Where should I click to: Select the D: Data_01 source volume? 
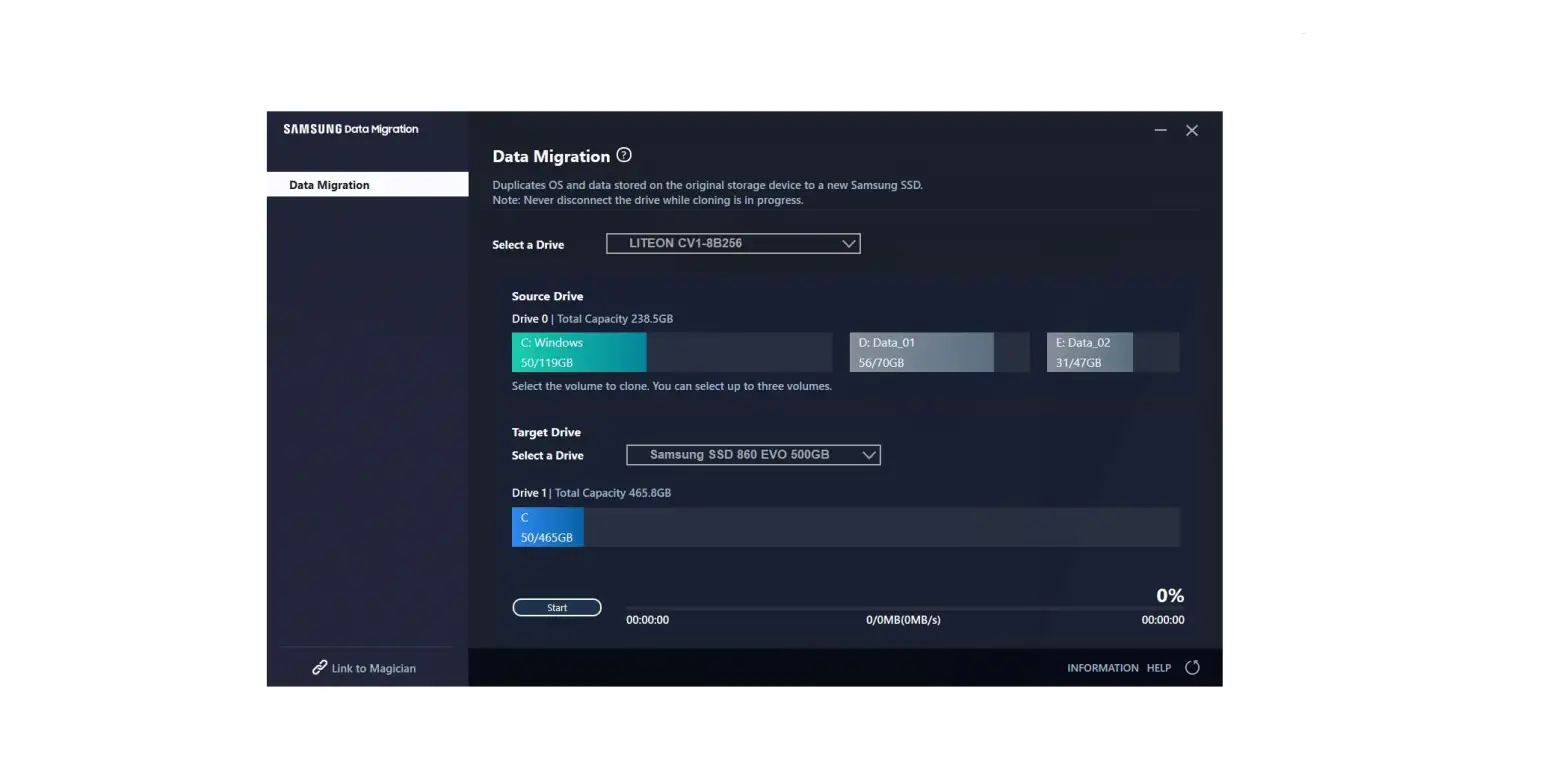pos(939,352)
